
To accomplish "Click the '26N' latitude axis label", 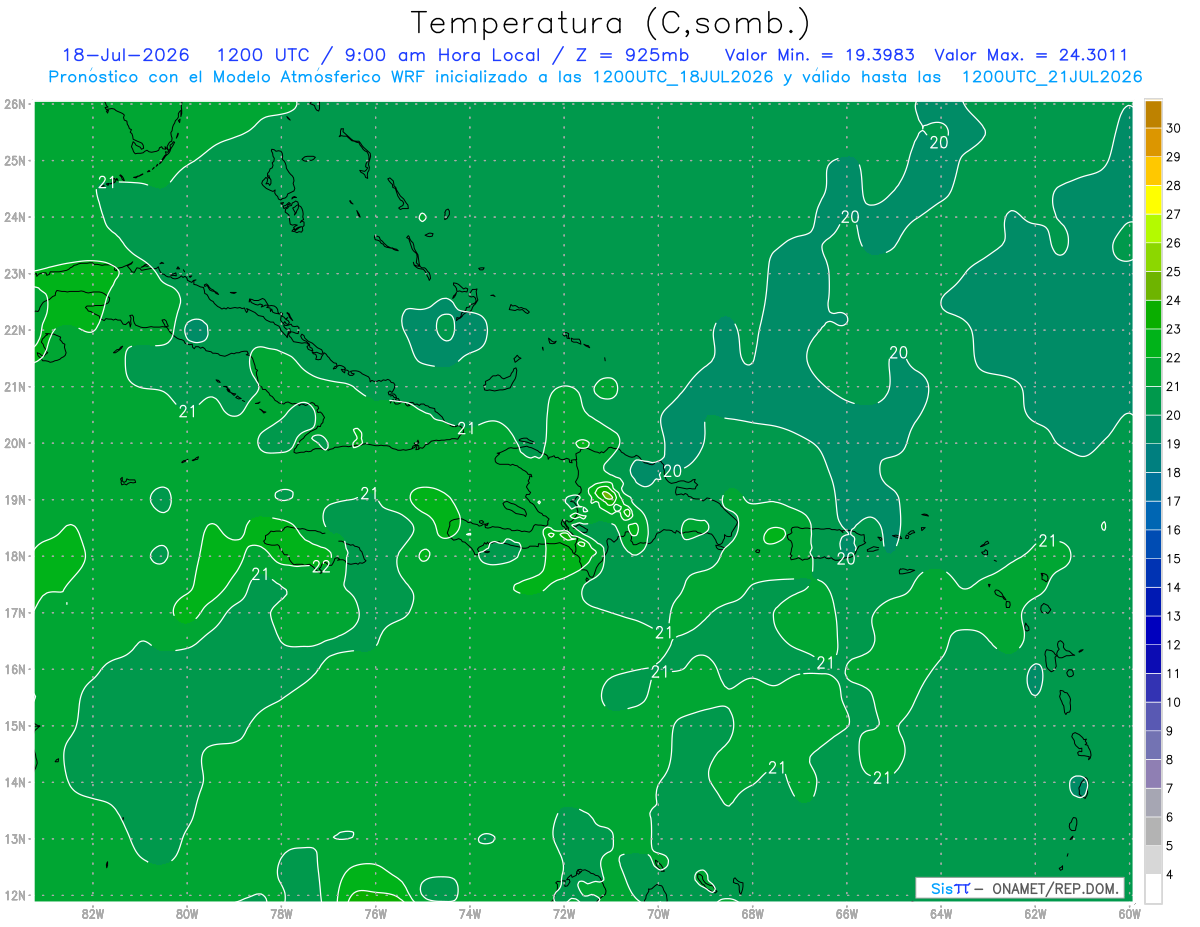I will 14,104.
